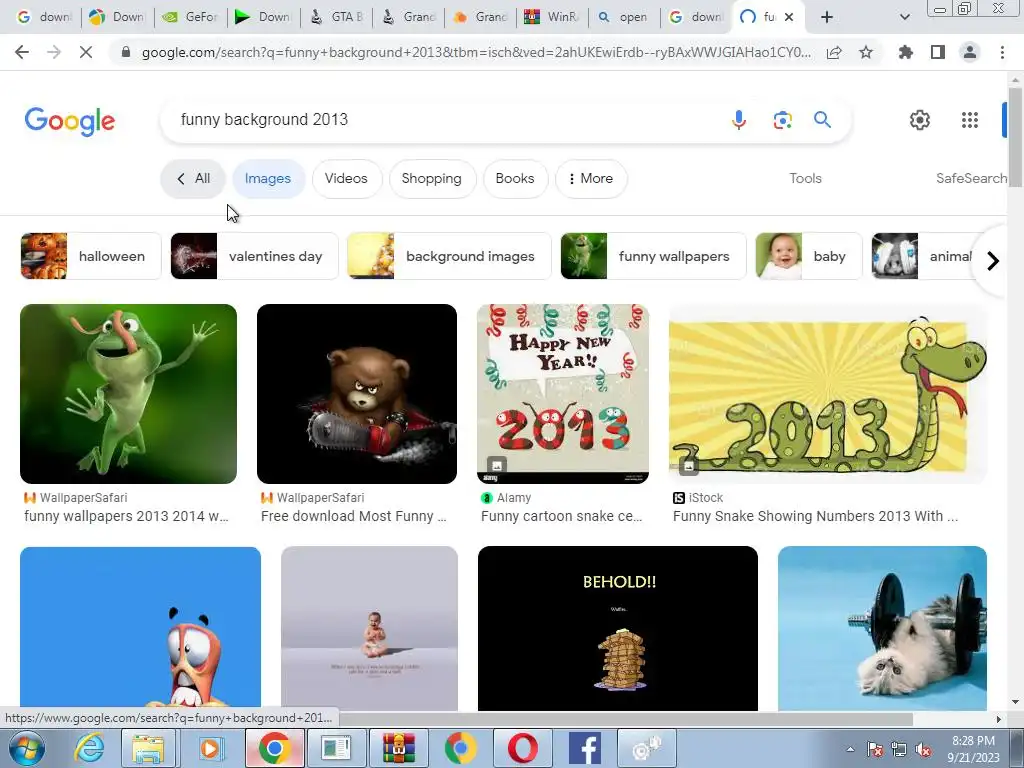
Task: Open the Happy New Year 2013 thumbnail
Action: [x=563, y=394]
